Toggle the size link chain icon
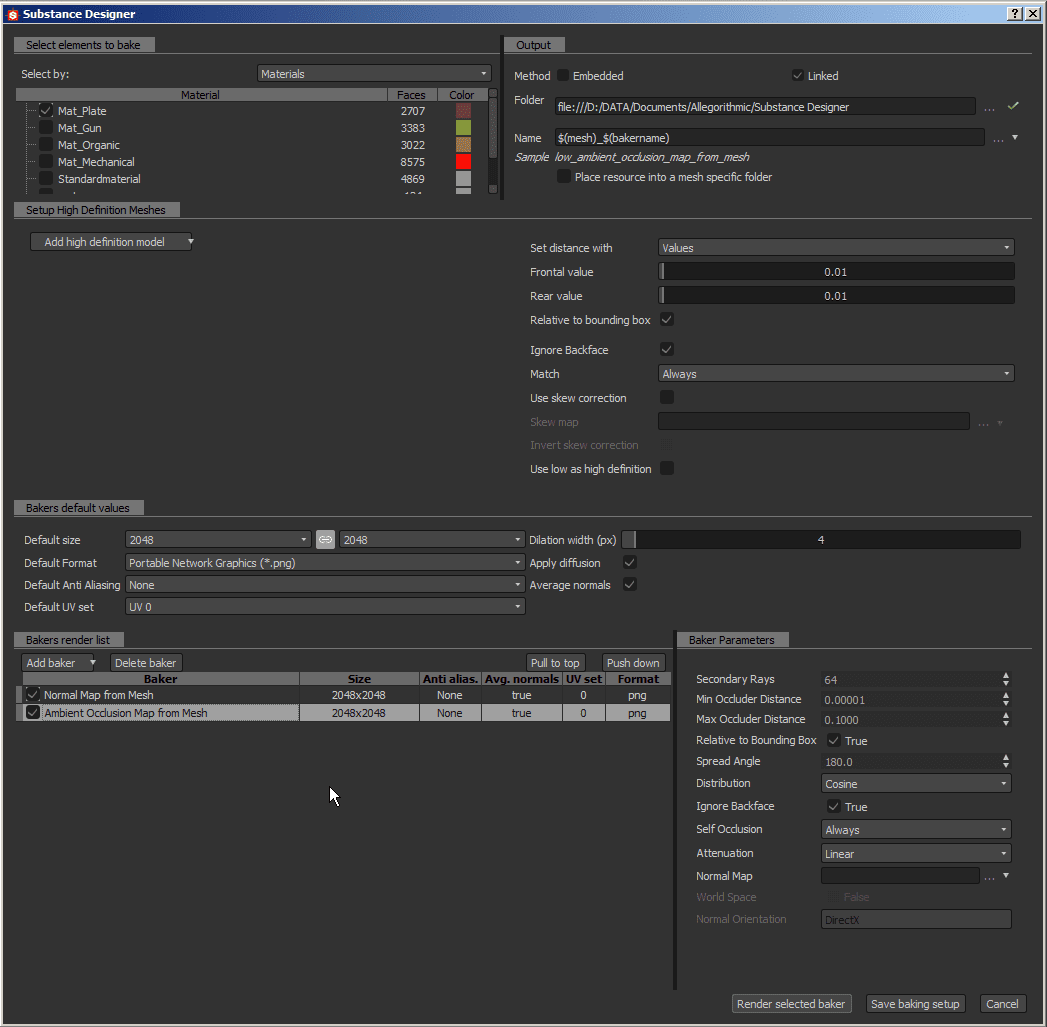Viewport: 1047px width, 1027px height. (325, 540)
